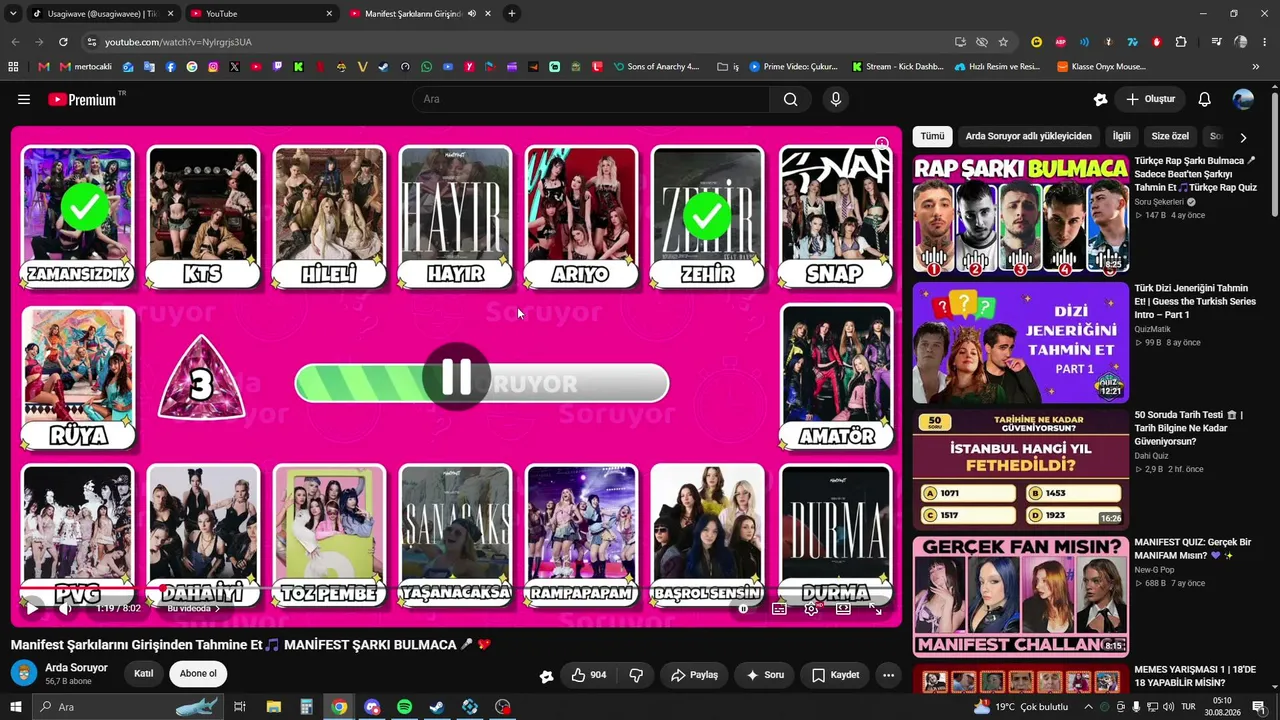1280x720 pixels.
Task: Mute the video with the volume icon
Action: tap(65, 608)
